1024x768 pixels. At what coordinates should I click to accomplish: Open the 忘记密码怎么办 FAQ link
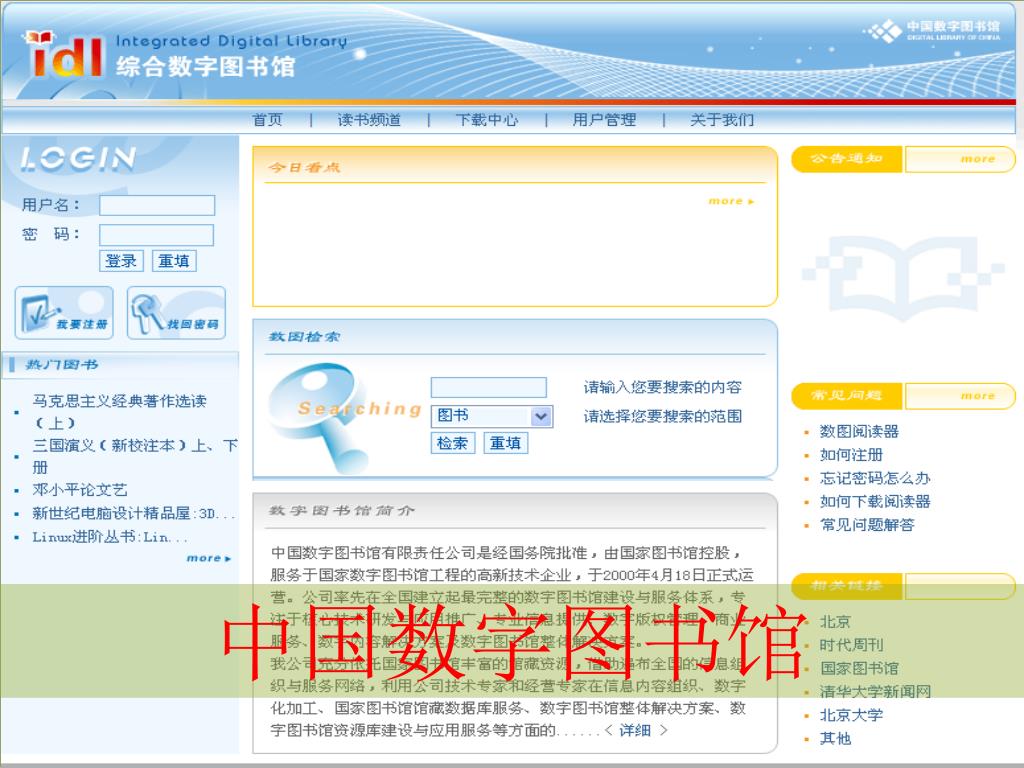(x=874, y=478)
